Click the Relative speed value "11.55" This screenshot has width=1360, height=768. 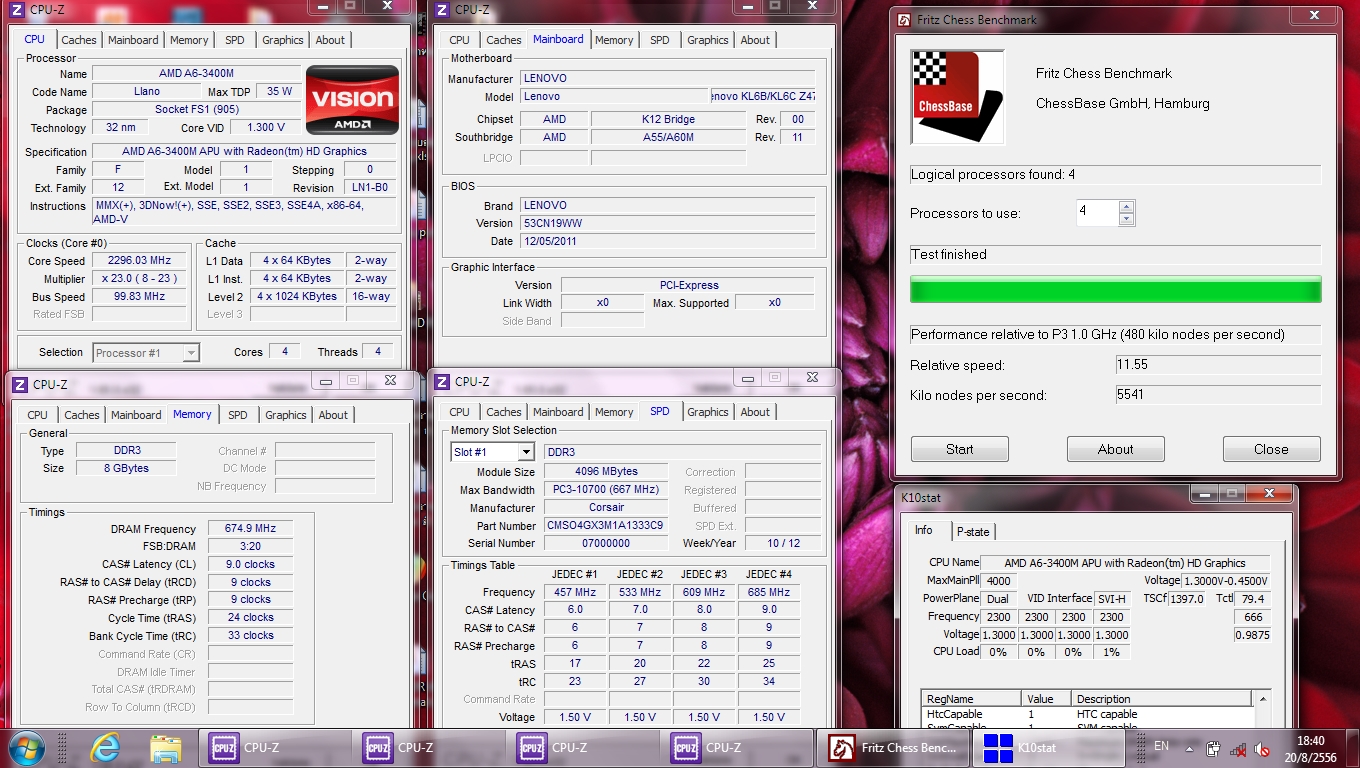point(1218,365)
